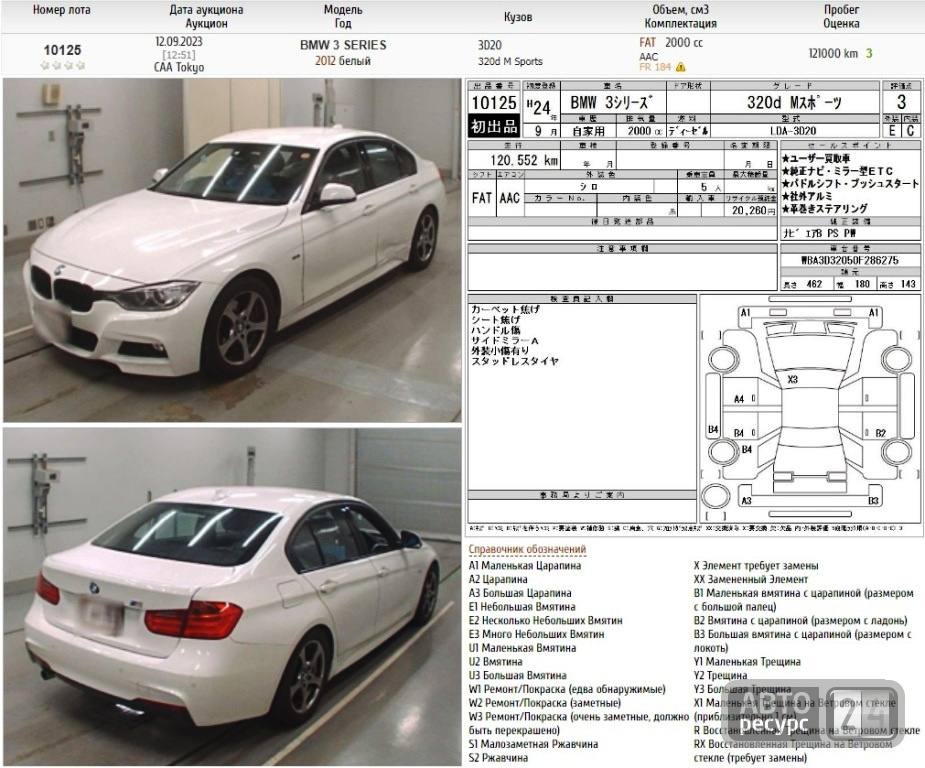The height and width of the screenshot is (768, 925).
Task: Click the FAT transmission label in the top row
Action: 647,42
